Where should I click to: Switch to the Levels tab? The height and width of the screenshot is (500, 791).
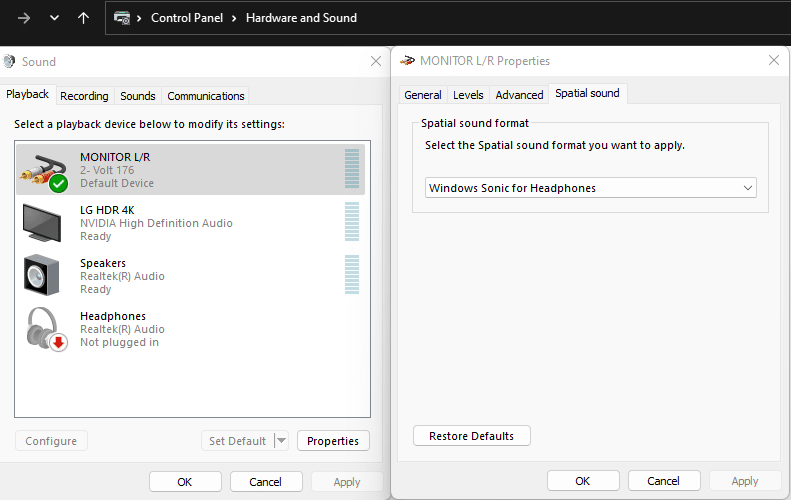468,95
